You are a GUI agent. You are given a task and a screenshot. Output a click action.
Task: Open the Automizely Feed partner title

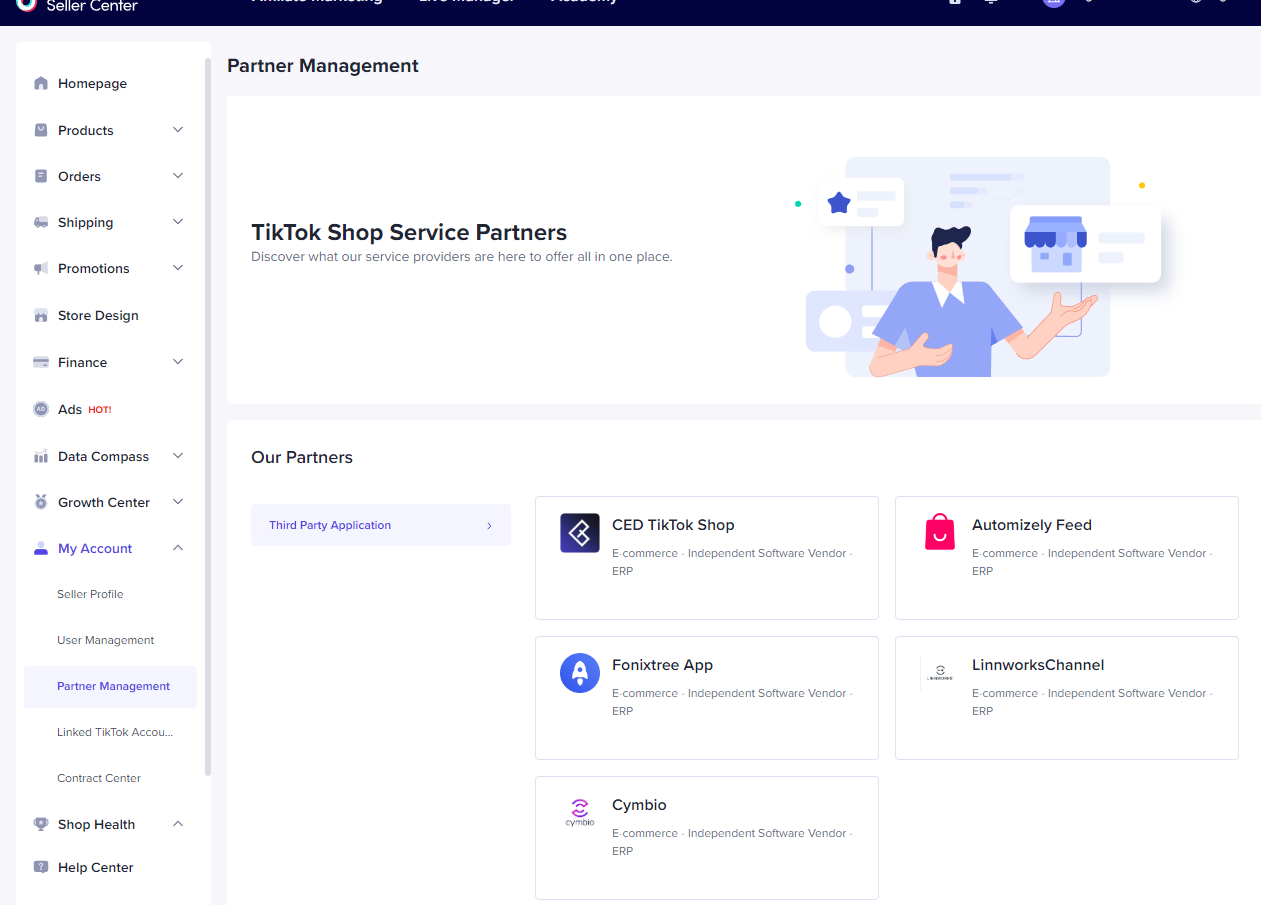point(1032,525)
